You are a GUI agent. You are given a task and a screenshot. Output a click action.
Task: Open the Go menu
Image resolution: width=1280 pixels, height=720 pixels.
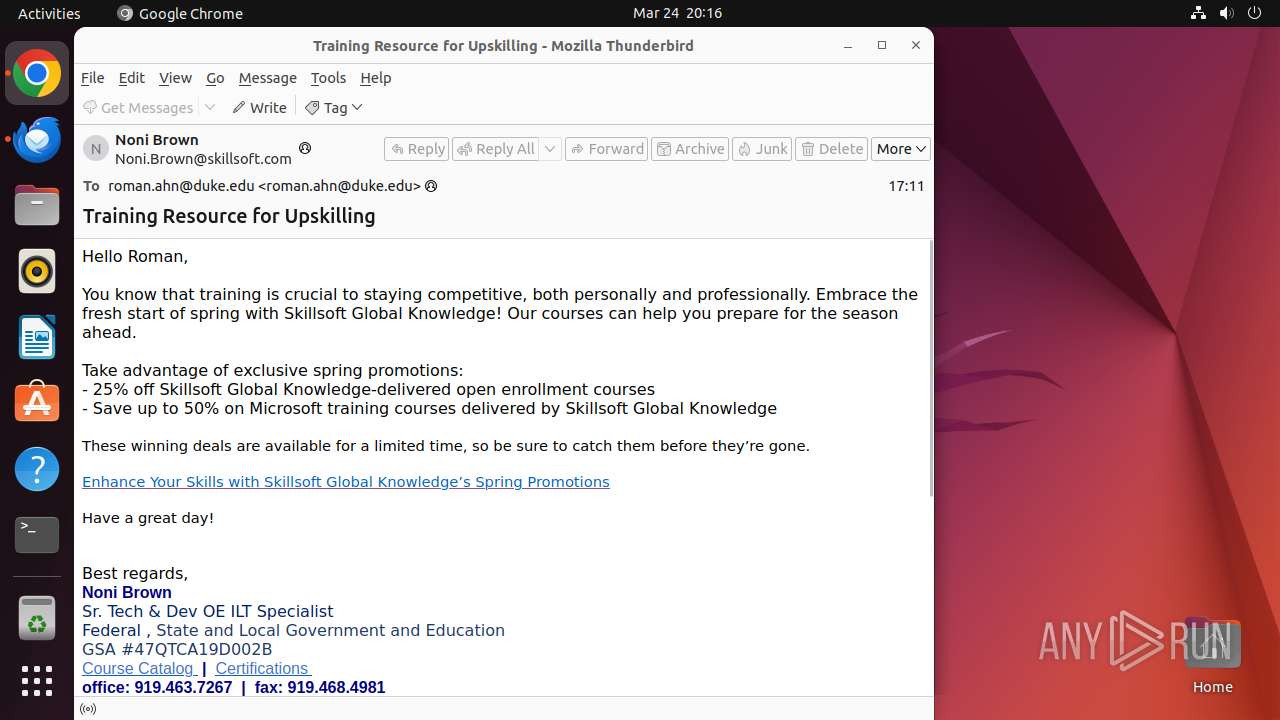point(215,78)
